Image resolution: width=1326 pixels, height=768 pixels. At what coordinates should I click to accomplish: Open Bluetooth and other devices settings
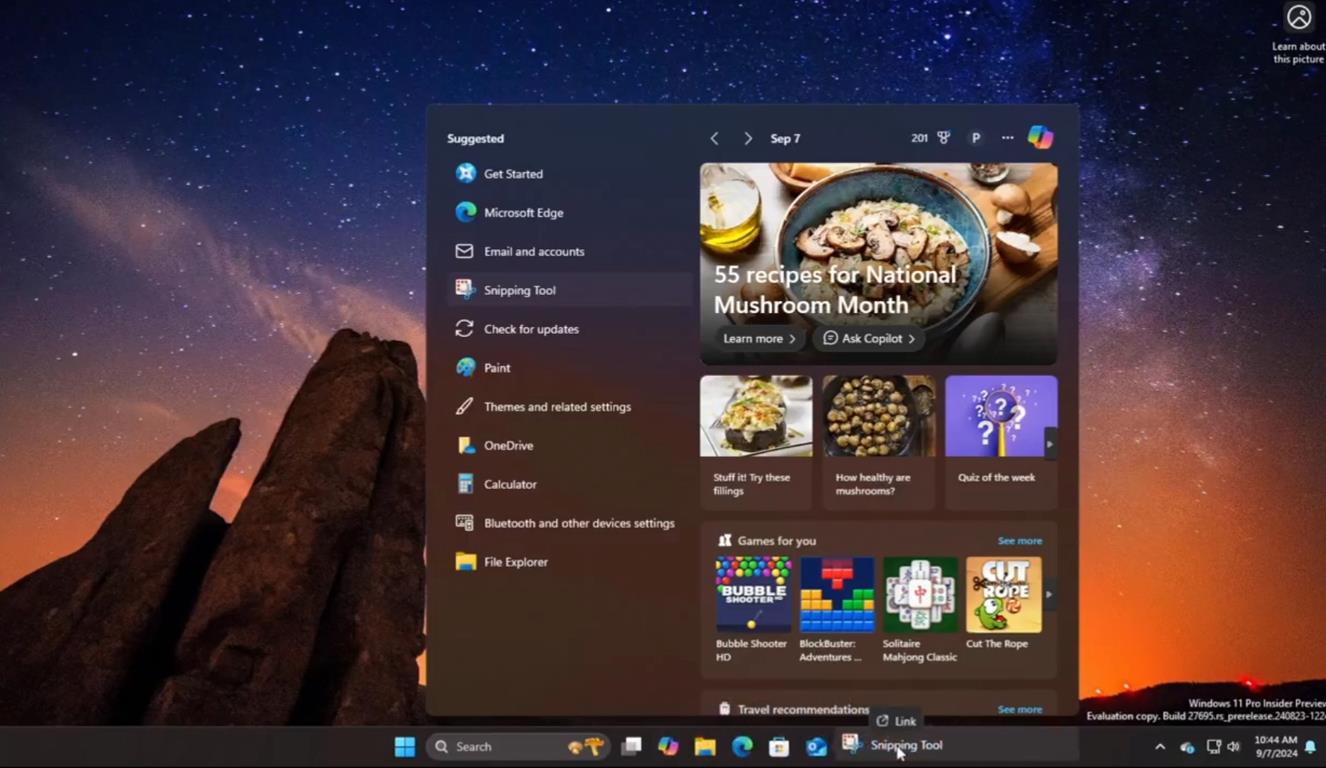(568, 523)
